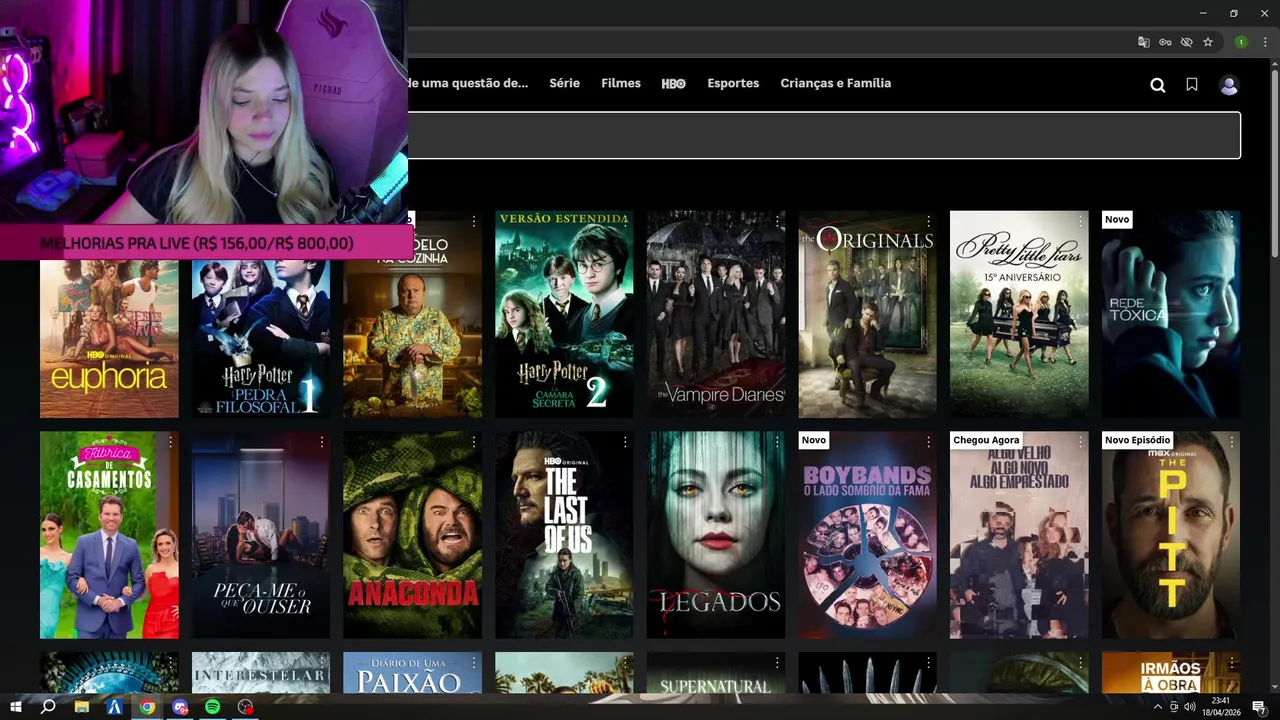Screen dimensions: 1280x720
Task: Open options dots on Pretty Little Liars poster
Action: [x=1080, y=221]
